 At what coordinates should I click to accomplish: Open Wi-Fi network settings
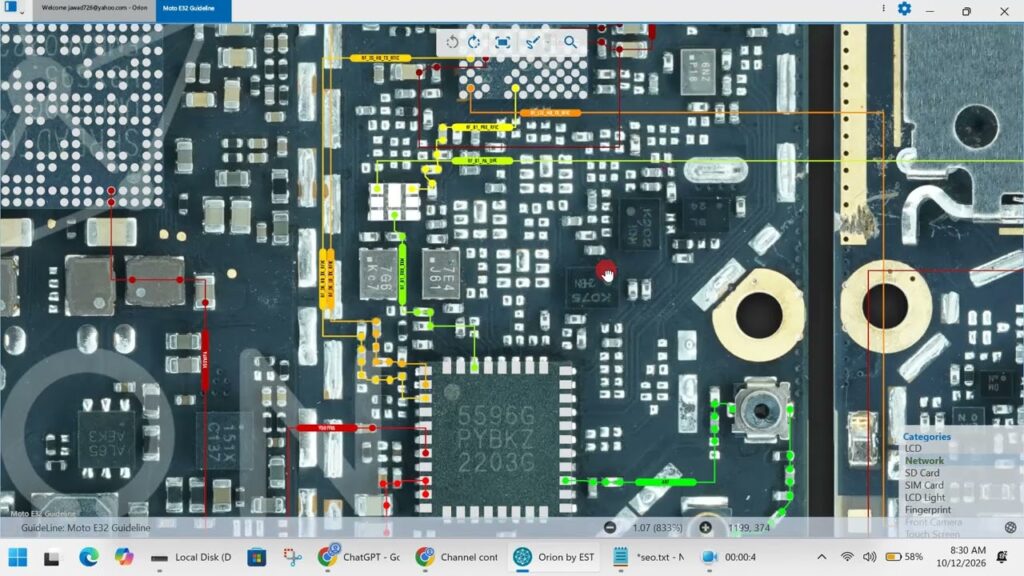[847, 557]
